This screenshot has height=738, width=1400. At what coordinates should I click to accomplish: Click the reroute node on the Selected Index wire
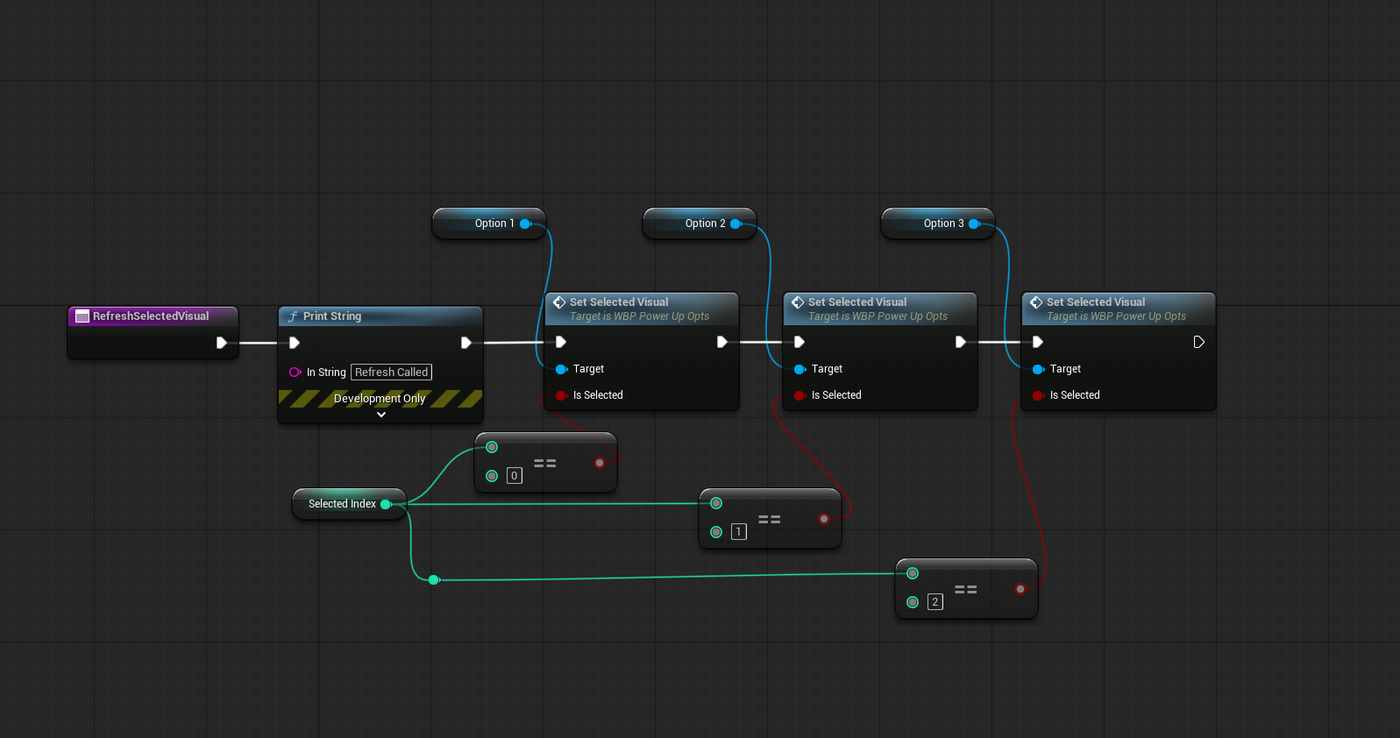pos(433,580)
